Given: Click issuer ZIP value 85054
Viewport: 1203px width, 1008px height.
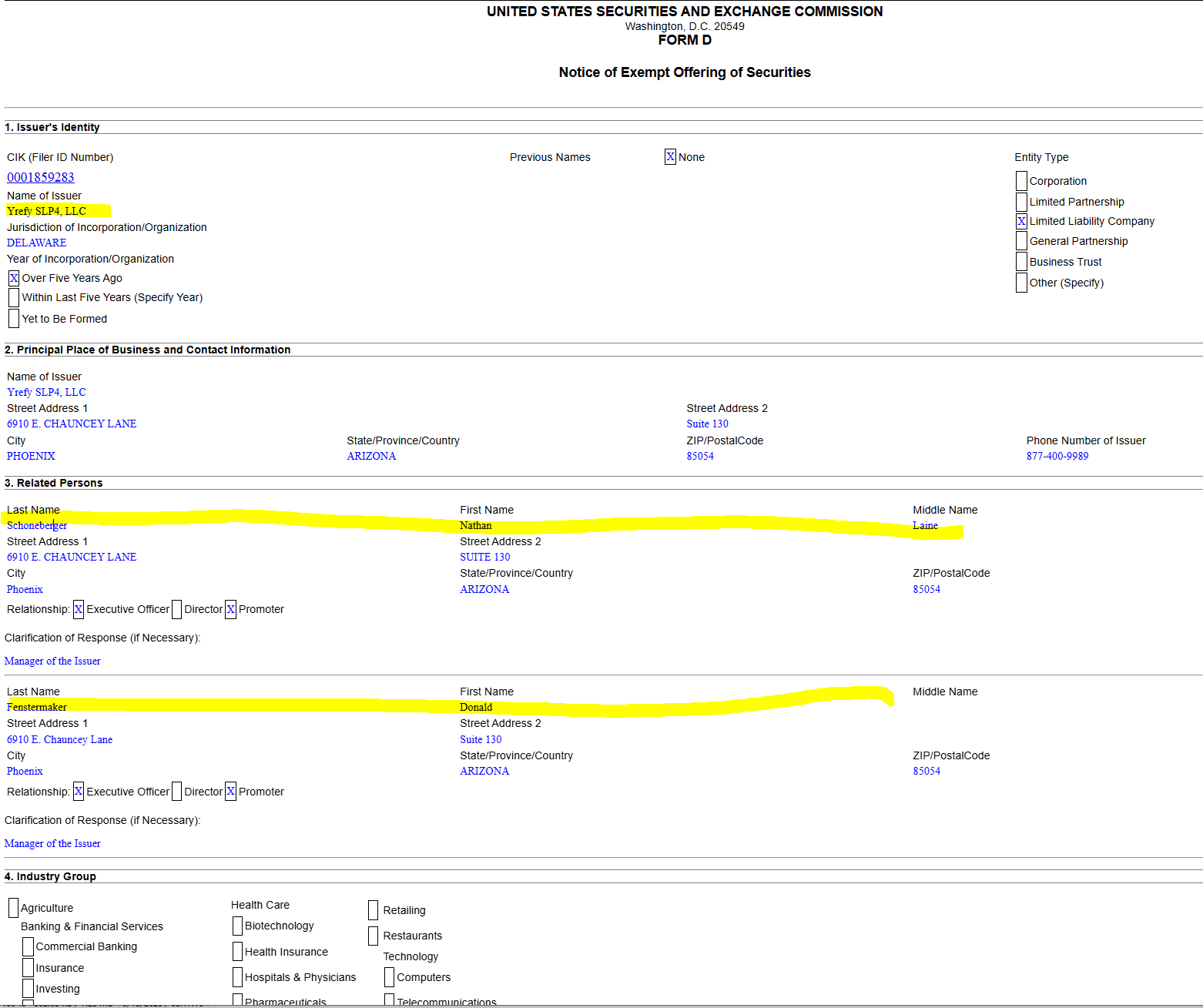Looking at the screenshot, I should click(700, 456).
